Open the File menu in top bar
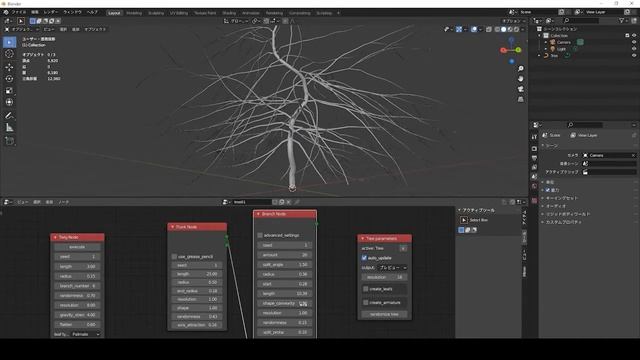Screen dimensions: 640x360 pos(18,12)
